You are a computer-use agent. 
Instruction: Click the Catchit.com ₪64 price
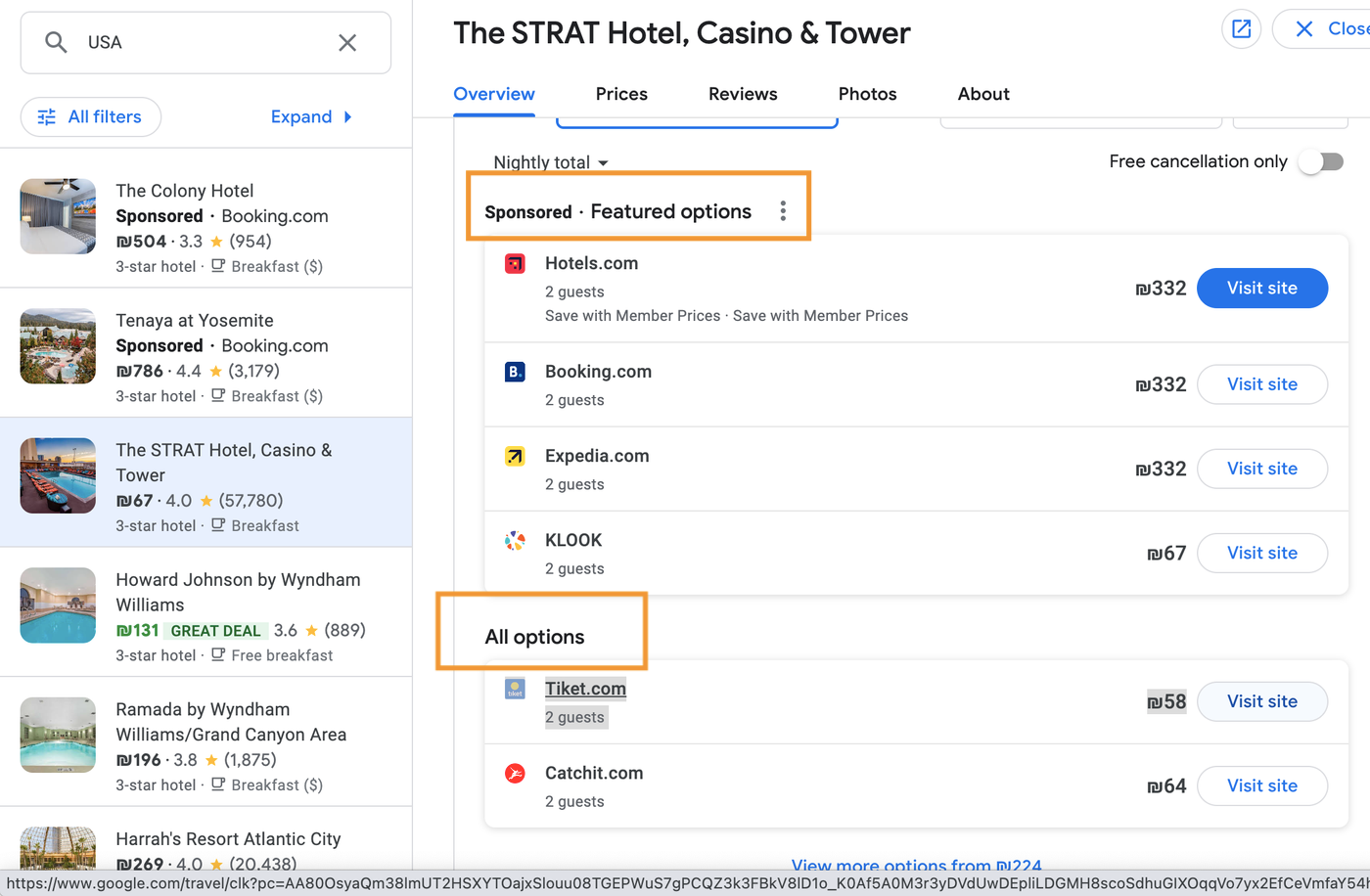[1166, 786]
